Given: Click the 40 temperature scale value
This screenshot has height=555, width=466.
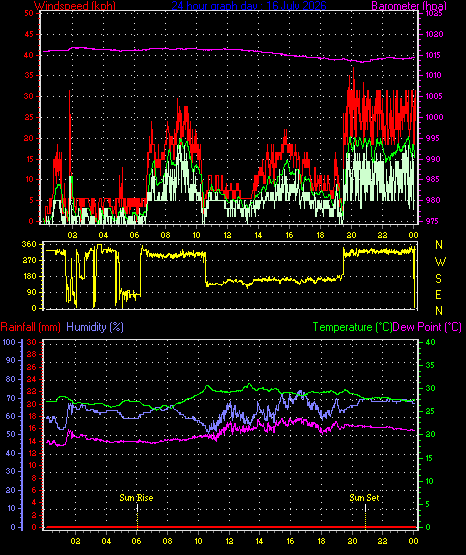Looking at the screenshot, I should pyautogui.click(x=430, y=342).
